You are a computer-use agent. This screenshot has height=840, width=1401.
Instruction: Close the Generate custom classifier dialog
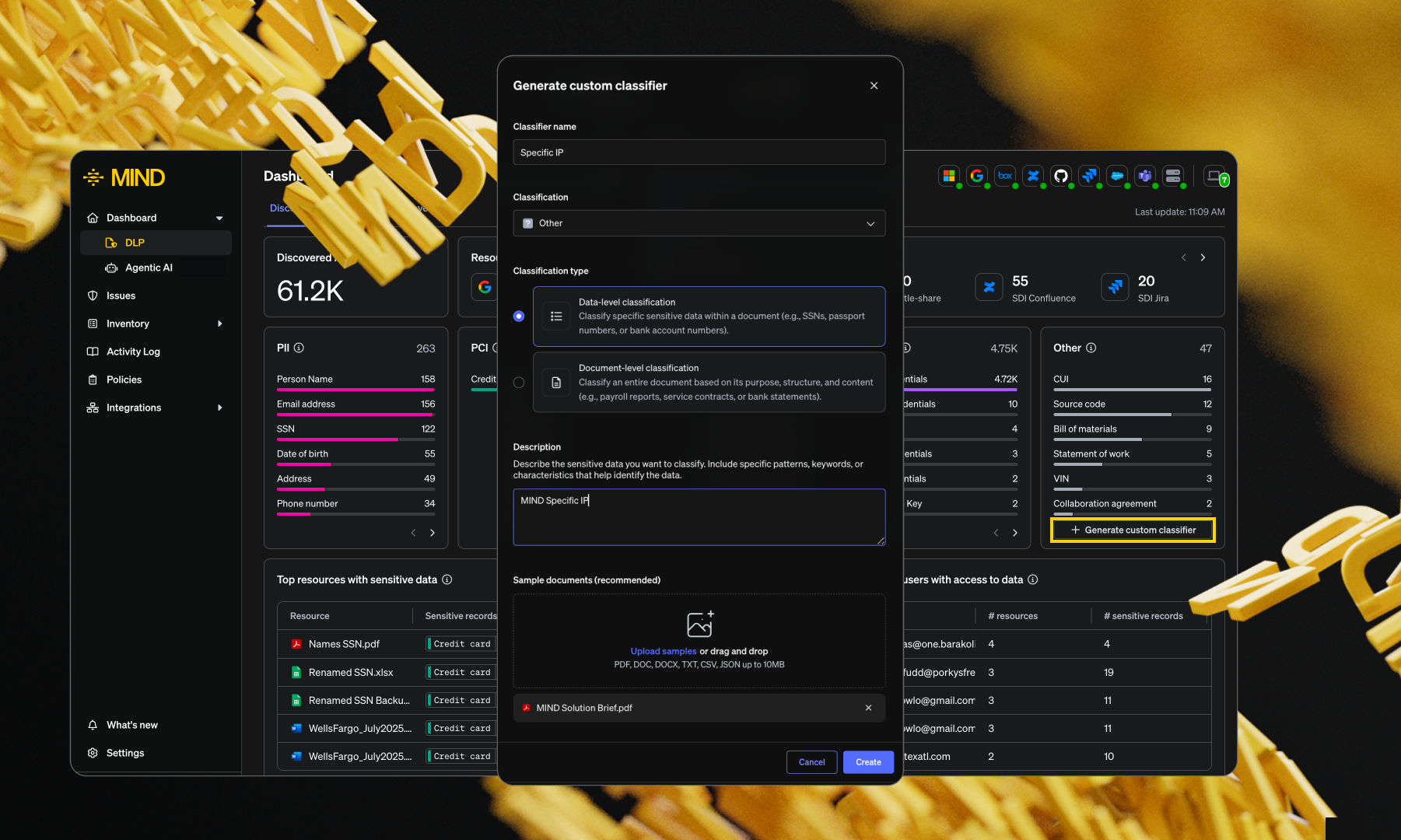[x=874, y=86]
